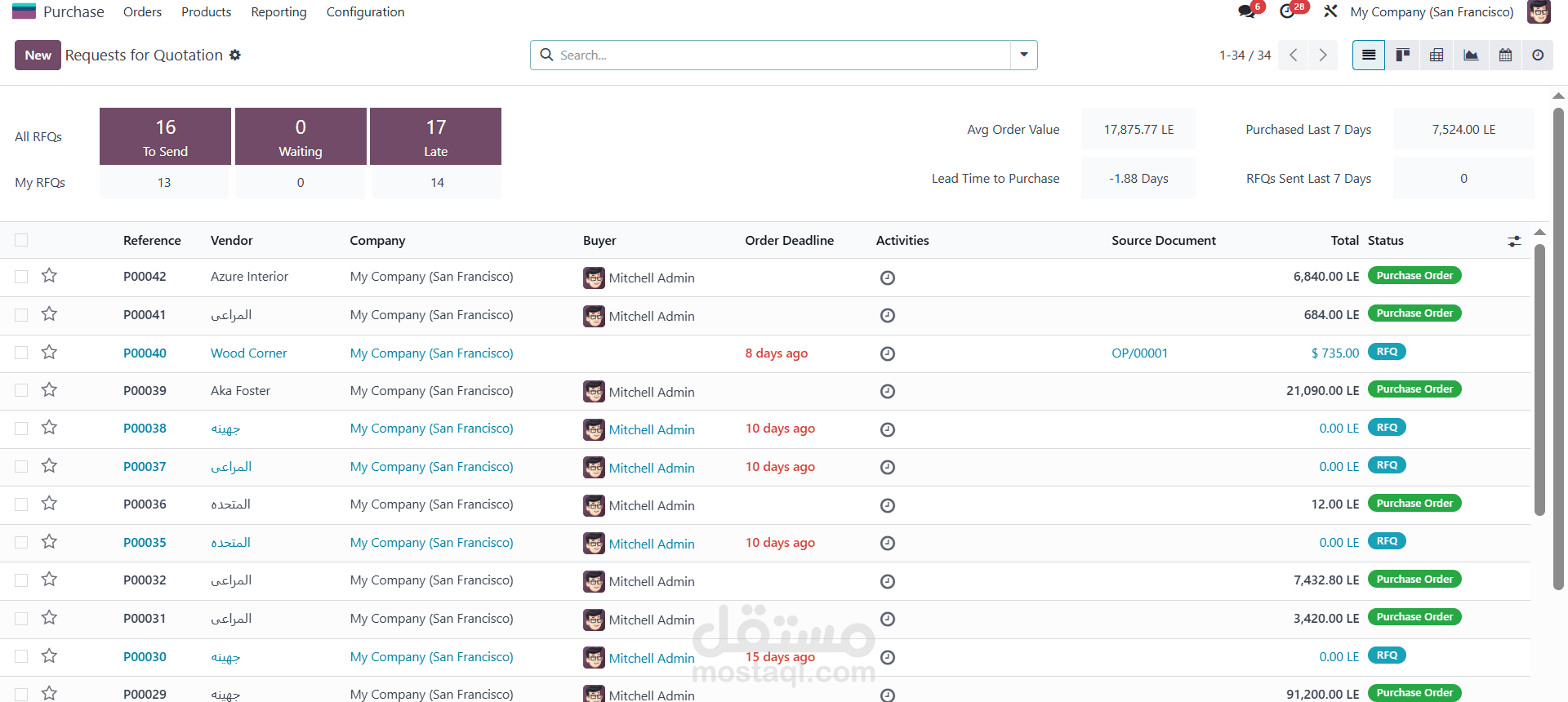Open activity clock for P00032
Image resolution: width=1568 pixels, height=702 pixels.
click(888, 581)
